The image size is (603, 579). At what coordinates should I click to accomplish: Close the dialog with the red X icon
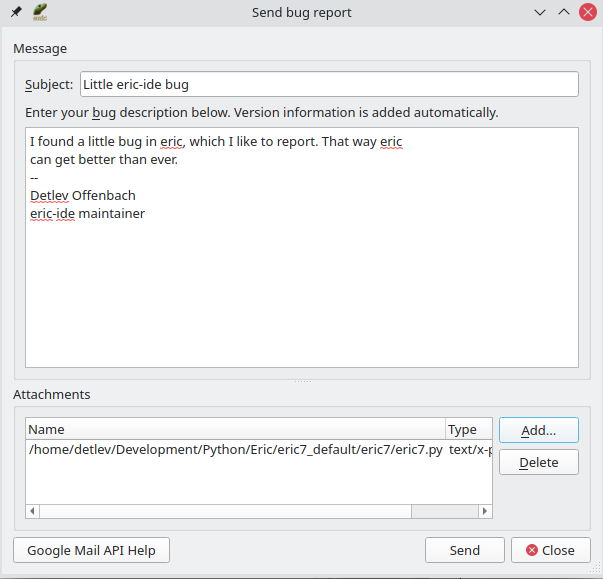[x=587, y=13]
